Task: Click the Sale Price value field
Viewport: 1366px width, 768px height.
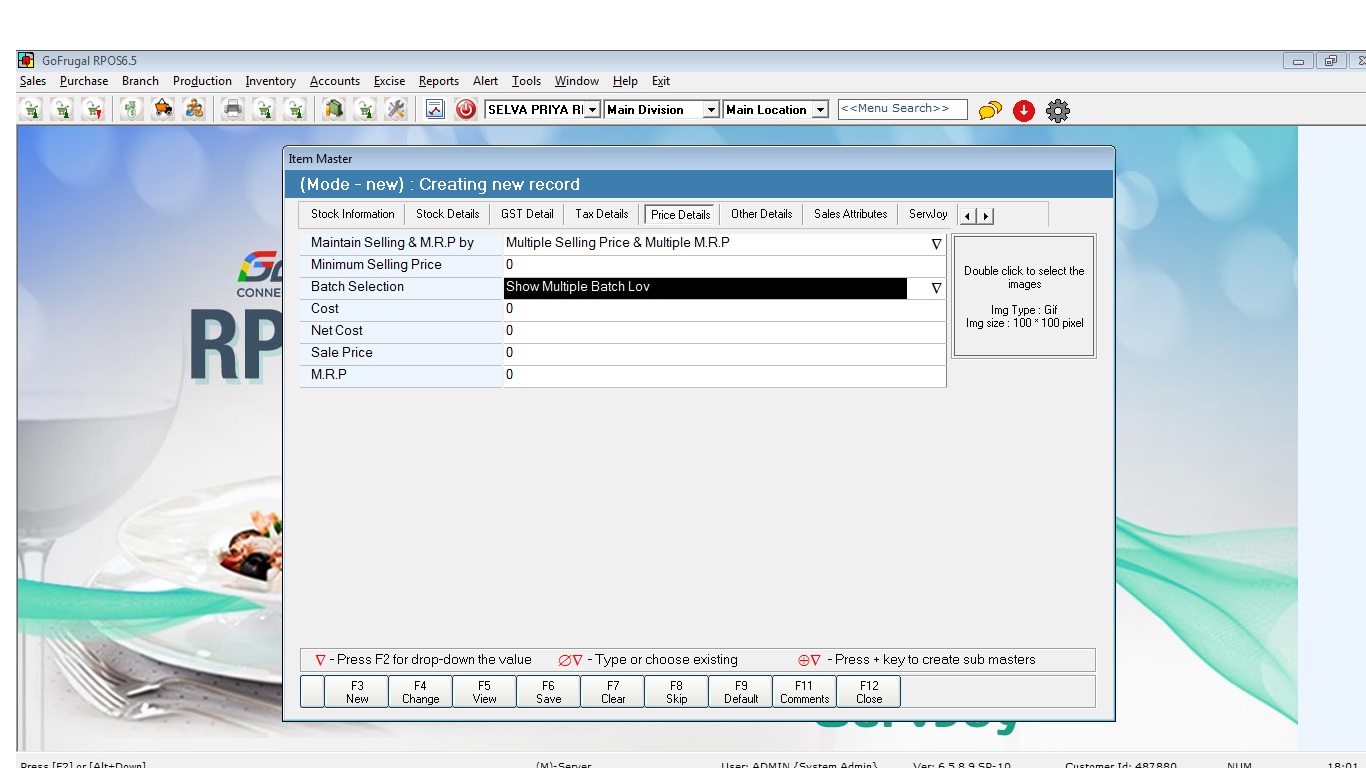Action: [x=724, y=353]
